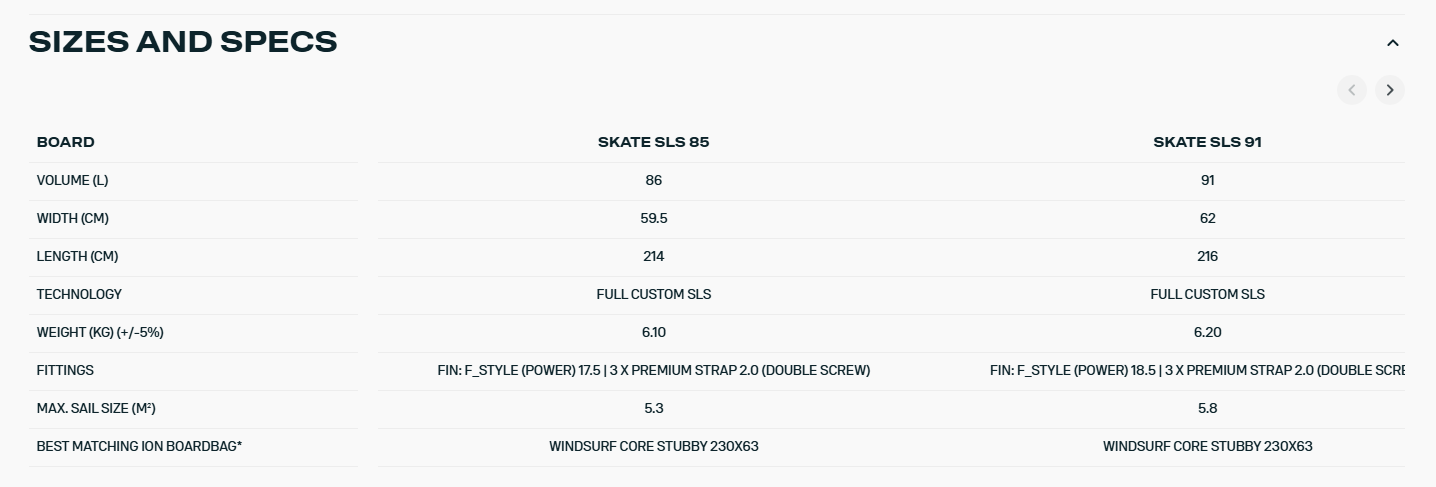Click the Best Matching ION Boardbag label
This screenshot has width=1436, height=487.
click(x=139, y=446)
